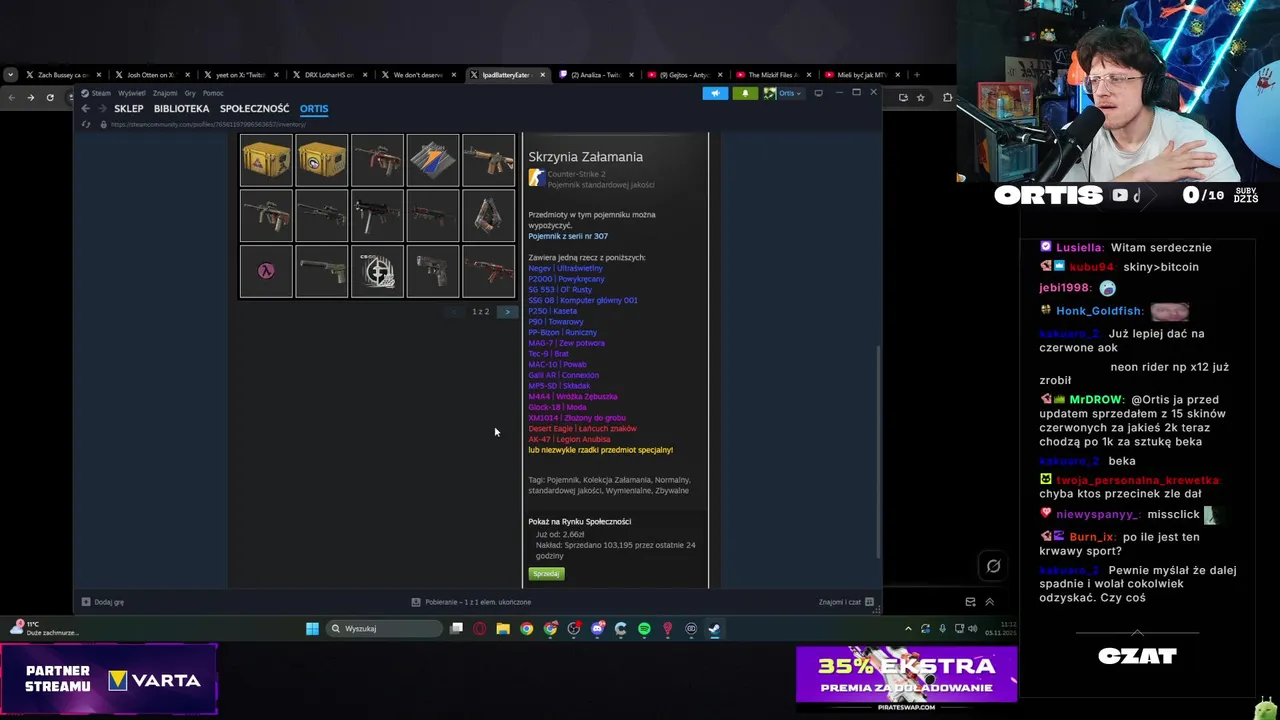Click Steam forward navigation arrow

click(100, 108)
